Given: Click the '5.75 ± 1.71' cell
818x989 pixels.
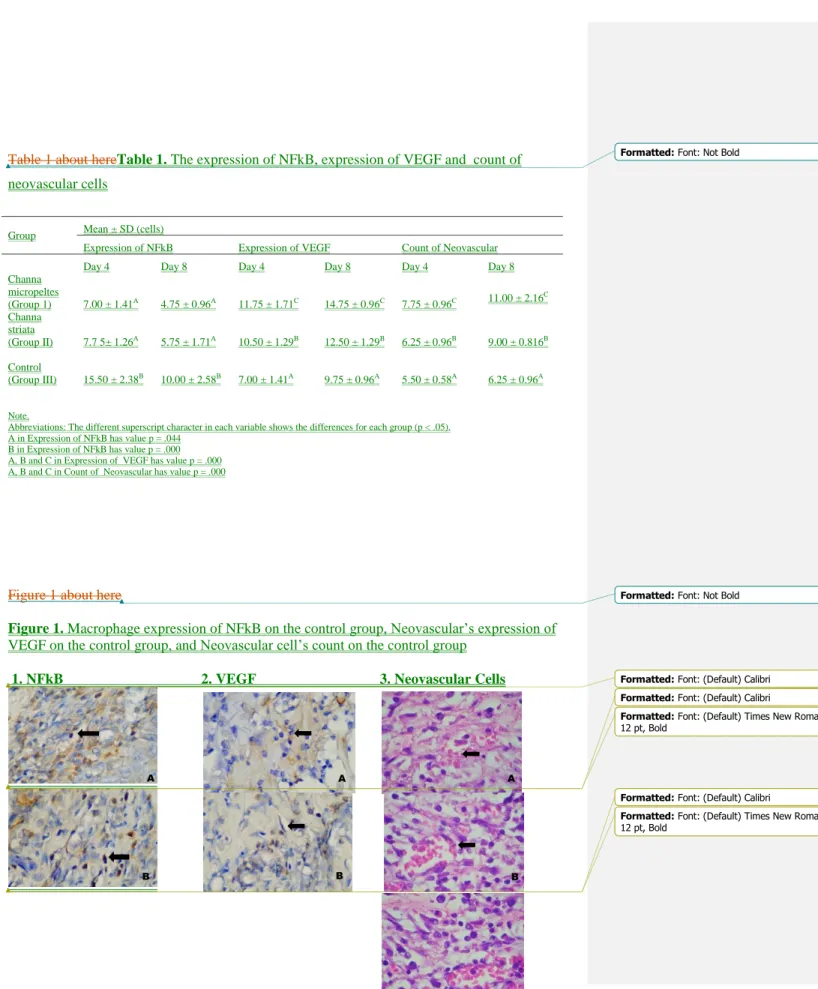Looking at the screenshot, I should (188, 341).
